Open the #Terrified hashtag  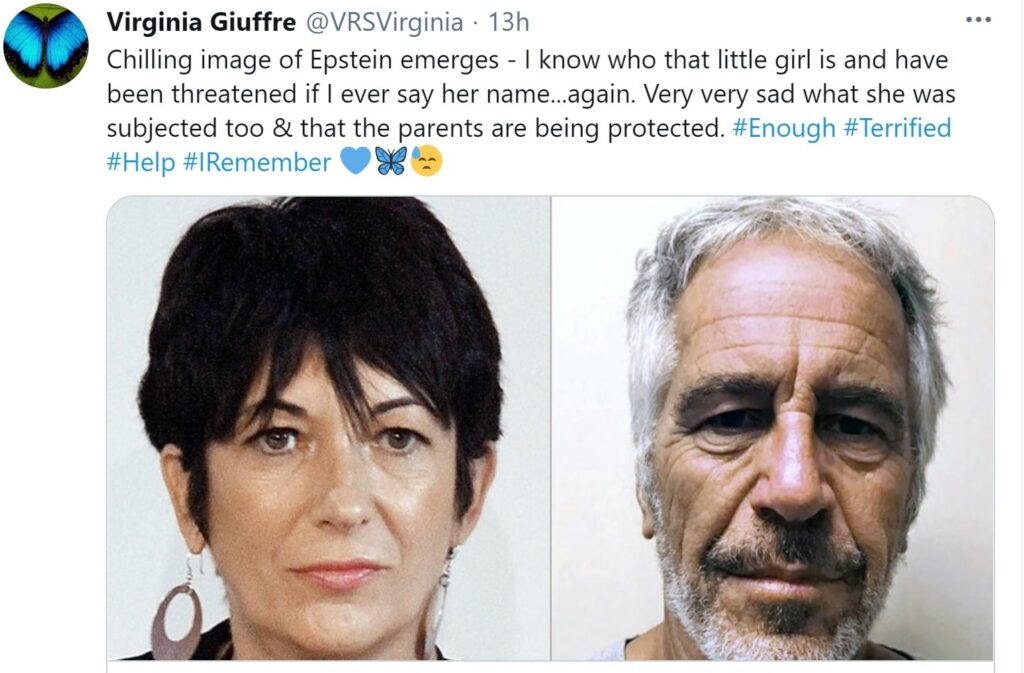point(897,128)
